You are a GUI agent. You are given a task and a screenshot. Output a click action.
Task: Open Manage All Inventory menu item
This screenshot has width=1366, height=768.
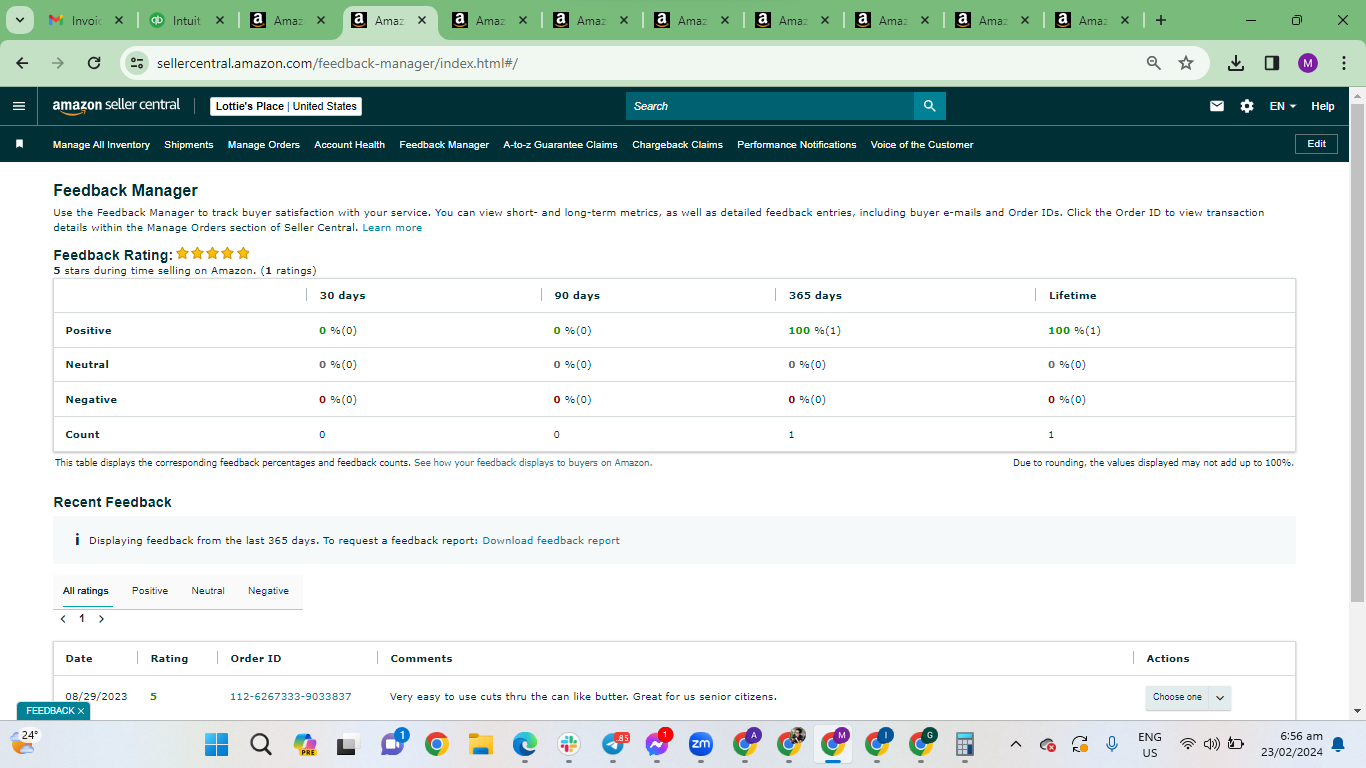[101, 145]
